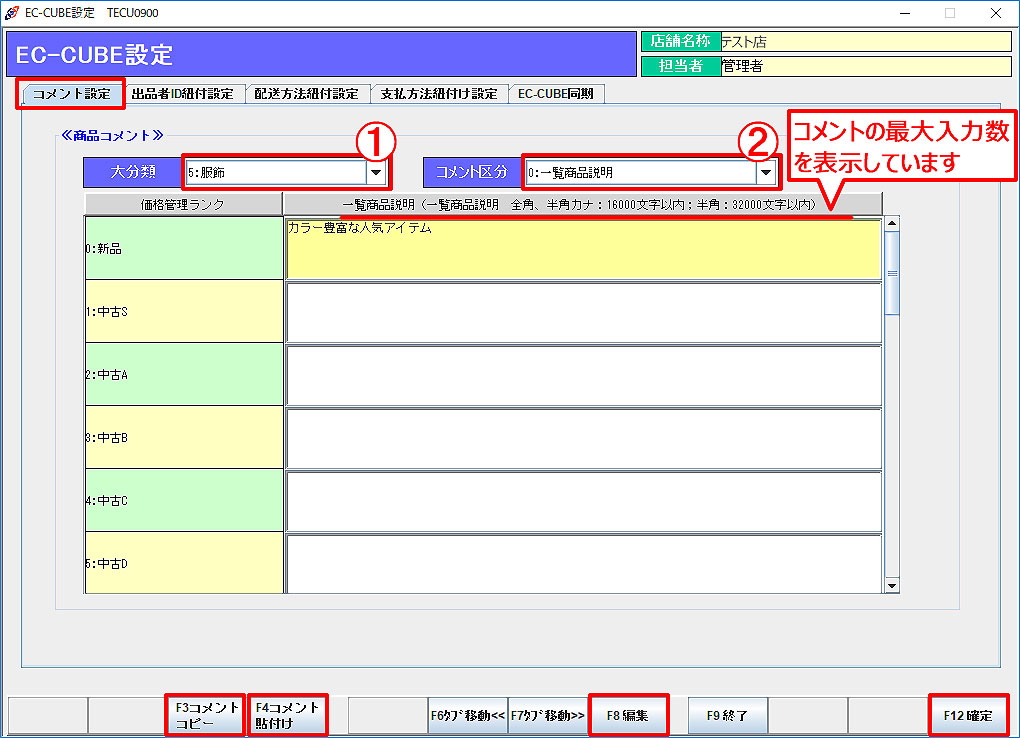The image size is (1020, 738).
Task: Click the EC-CUBE app icon in title bar
Action: [11, 13]
